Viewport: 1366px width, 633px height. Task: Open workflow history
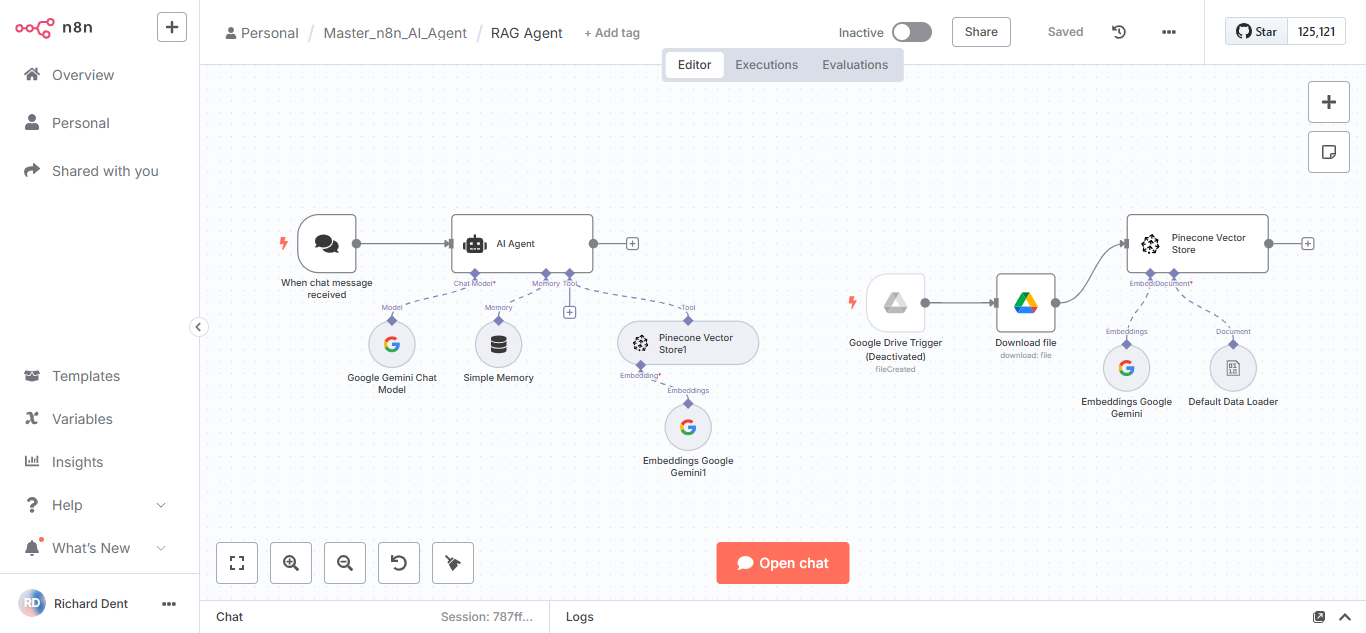click(x=1119, y=32)
